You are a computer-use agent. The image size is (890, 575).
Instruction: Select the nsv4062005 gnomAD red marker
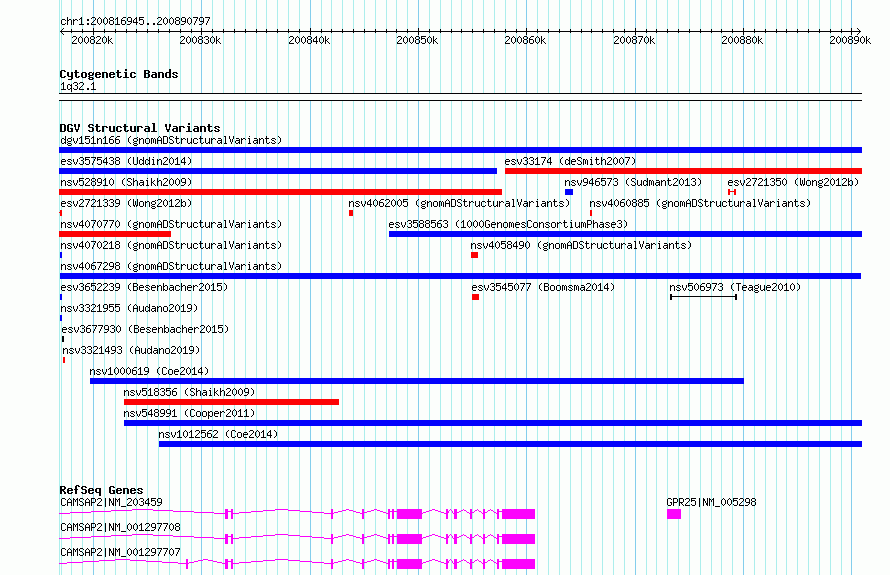point(351,213)
